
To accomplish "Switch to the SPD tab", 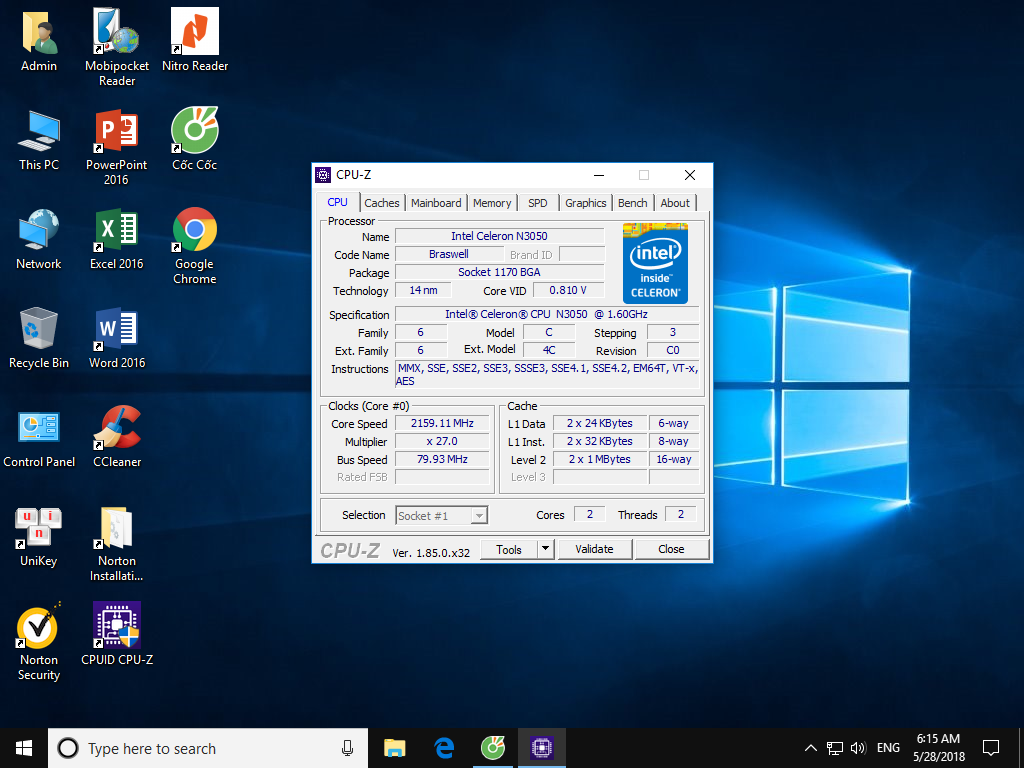I will pos(537,203).
